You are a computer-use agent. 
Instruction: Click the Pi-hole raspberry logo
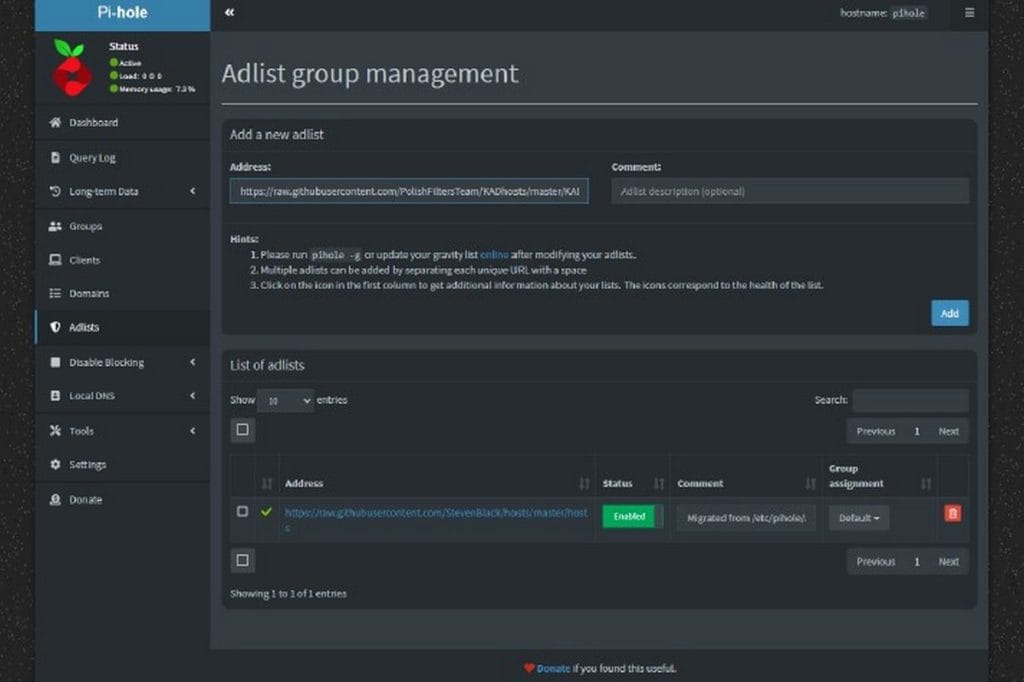click(x=71, y=67)
